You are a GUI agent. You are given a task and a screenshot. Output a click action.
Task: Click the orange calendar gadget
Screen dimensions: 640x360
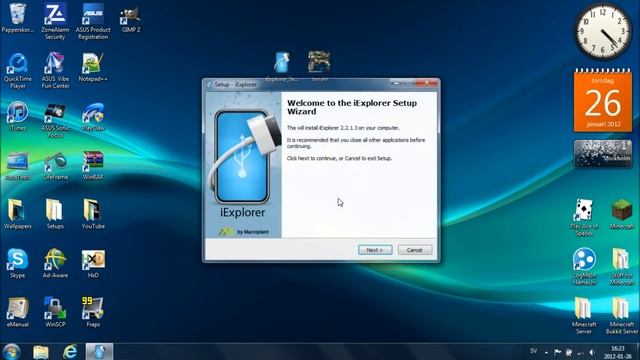click(603, 100)
